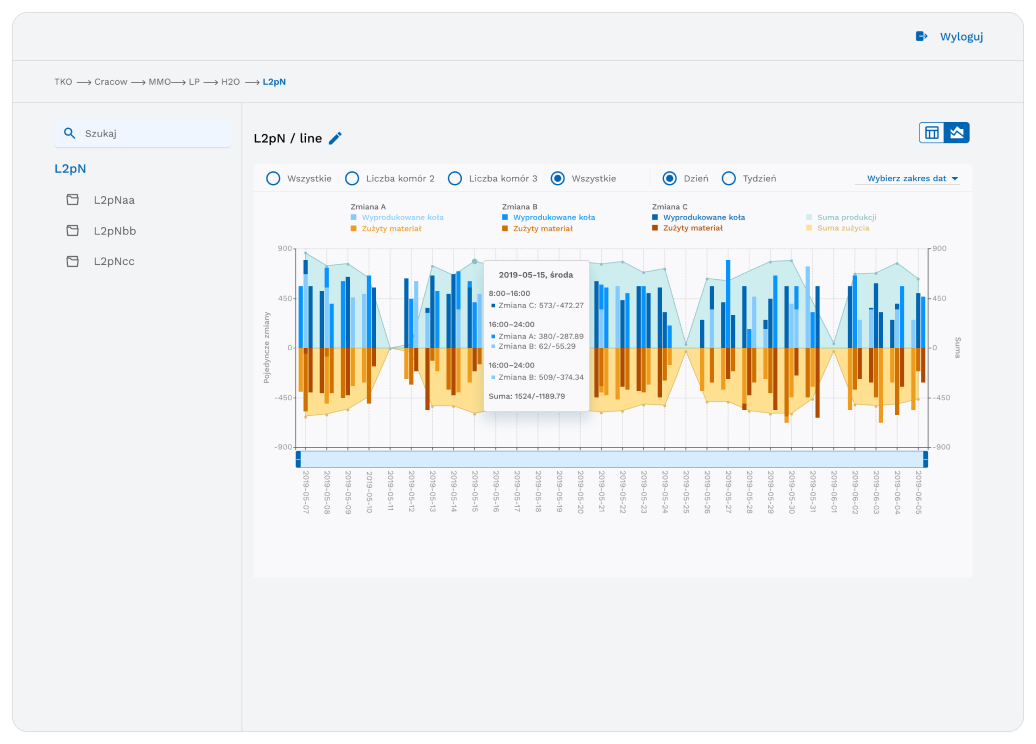Click the tray icon beside L2pNcc
The width and height of the screenshot is (1036, 744).
[x=71, y=261]
